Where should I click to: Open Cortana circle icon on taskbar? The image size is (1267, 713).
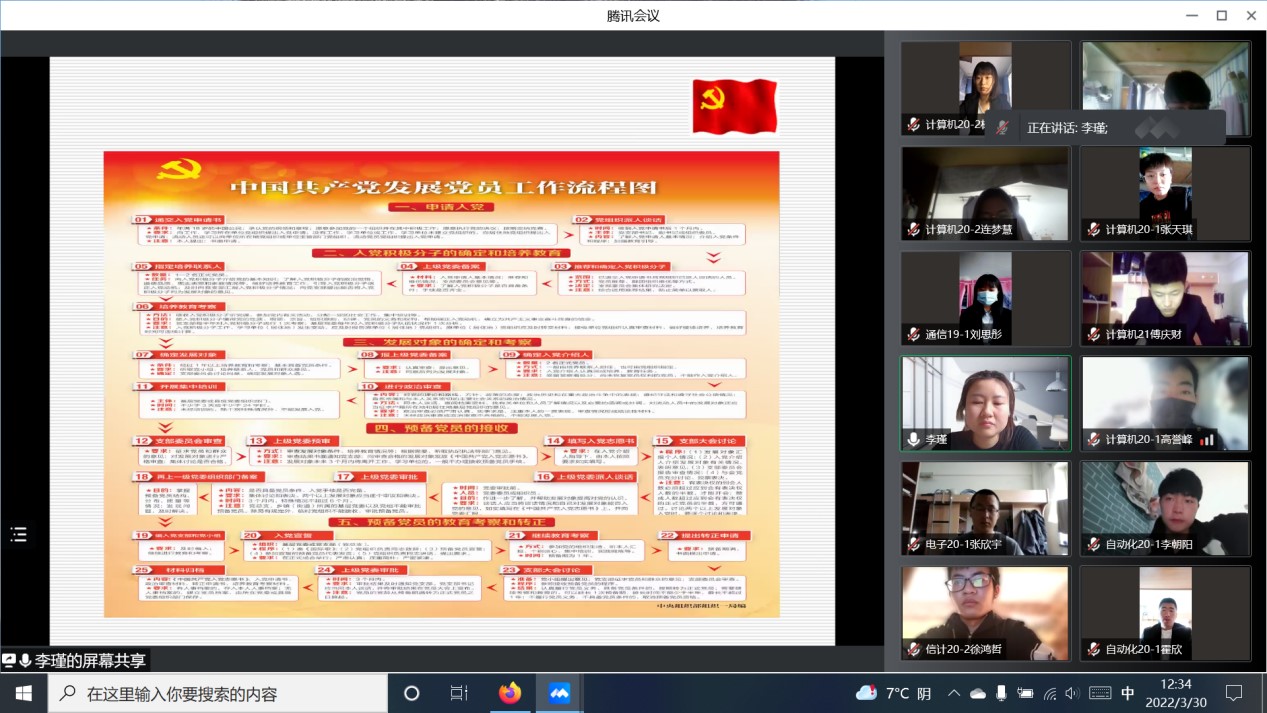[x=411, y=693]
